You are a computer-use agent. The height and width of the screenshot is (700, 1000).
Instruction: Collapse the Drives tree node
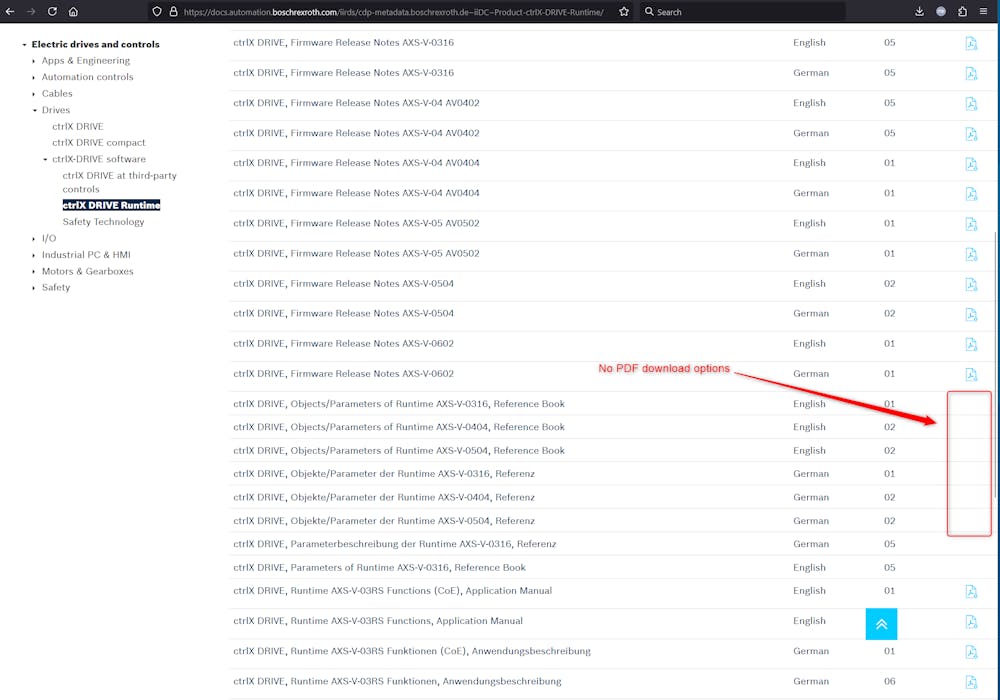(34, 110)
